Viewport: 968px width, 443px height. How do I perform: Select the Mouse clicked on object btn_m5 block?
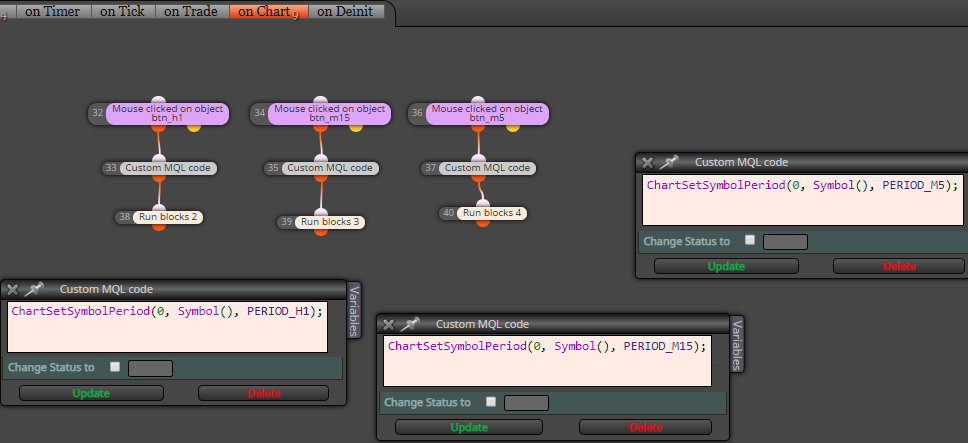[x=486, y=114]
